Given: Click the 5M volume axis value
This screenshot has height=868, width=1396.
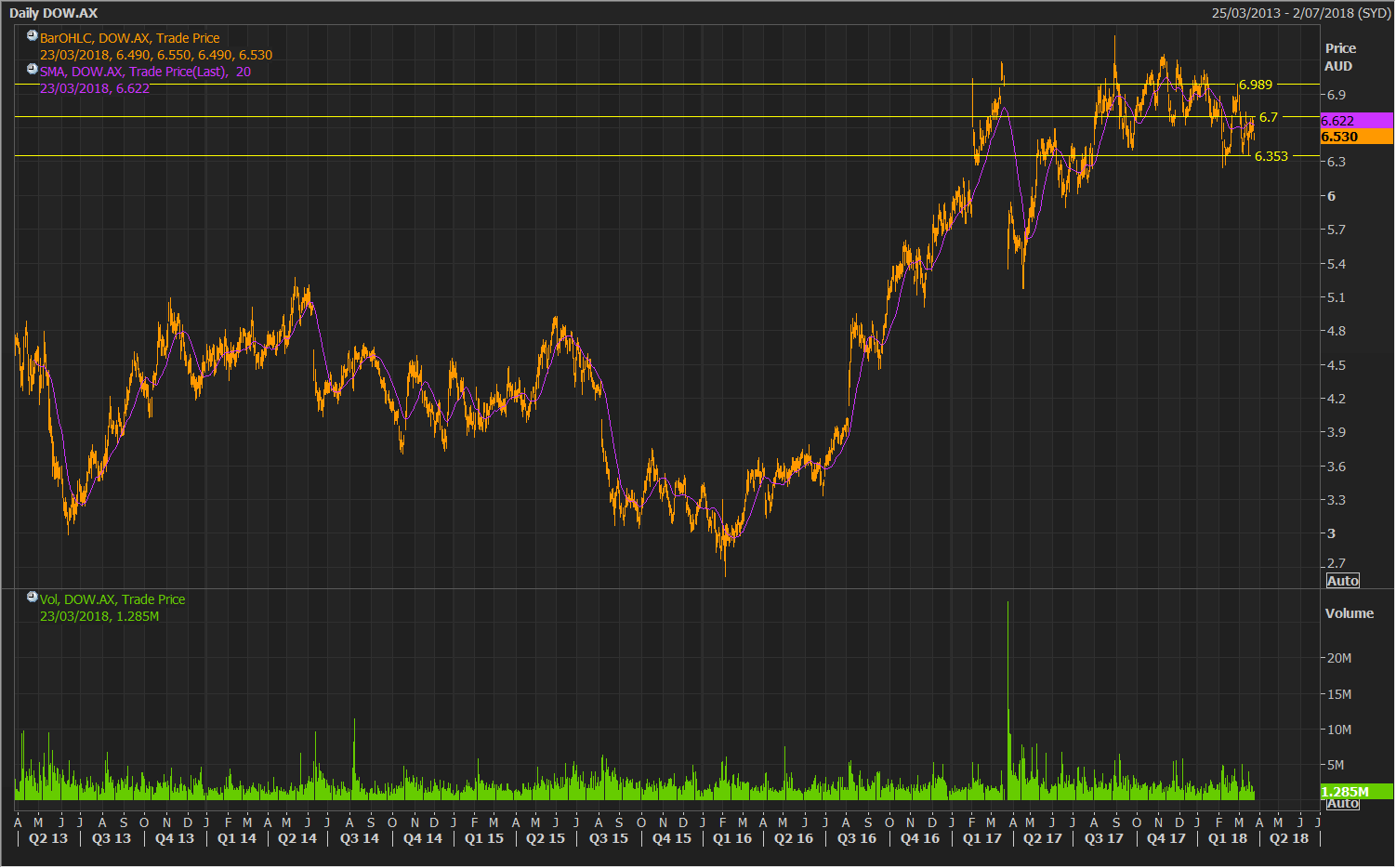Looking at the screenshot, I should pos(1336,765).
